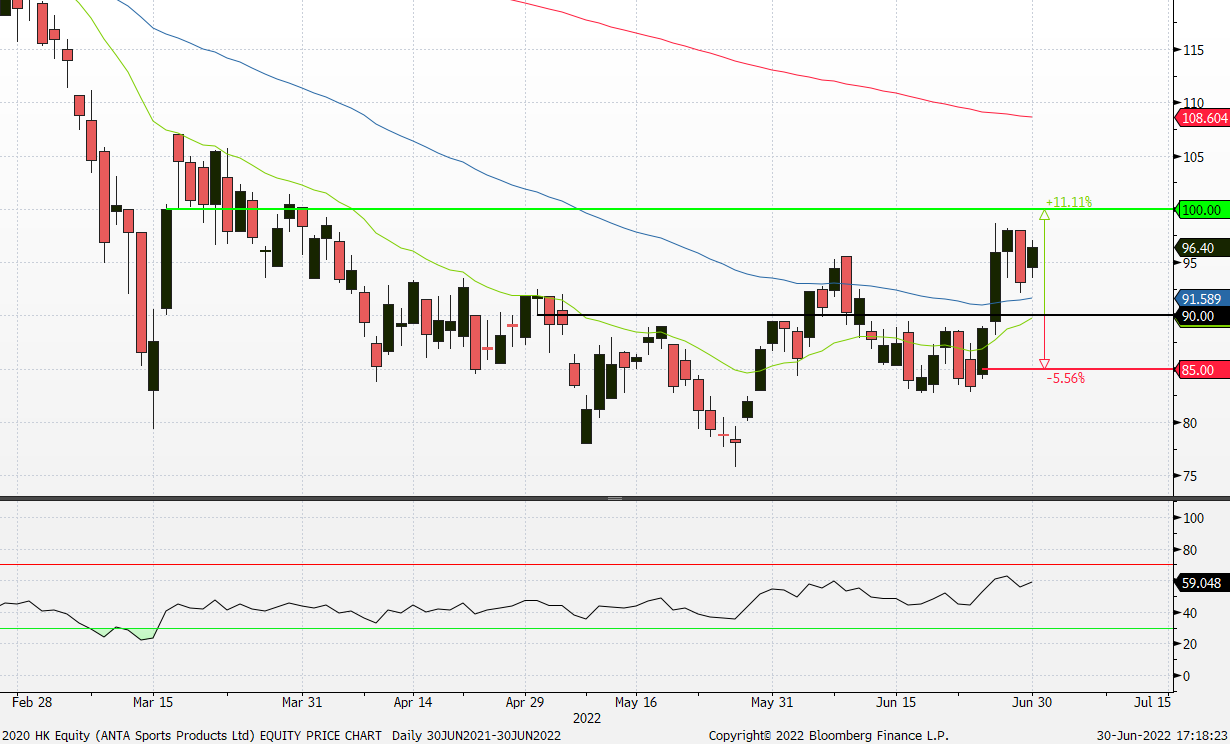Viewport: 1230px width, 744px height.
Task: Click the 40 label on RSI axis
Action: point(1190,613)
